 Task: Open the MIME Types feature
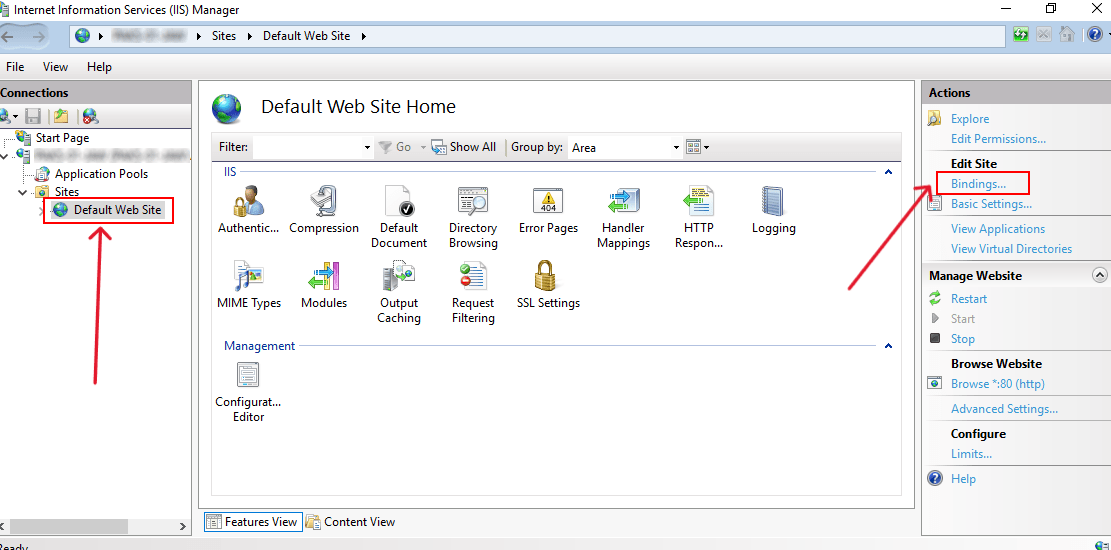[249, 285]
